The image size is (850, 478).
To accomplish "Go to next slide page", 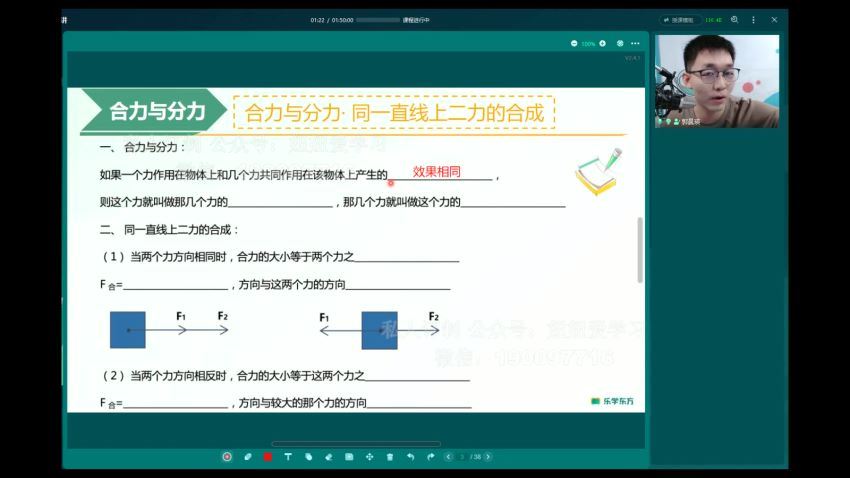I will coord(488,457).
